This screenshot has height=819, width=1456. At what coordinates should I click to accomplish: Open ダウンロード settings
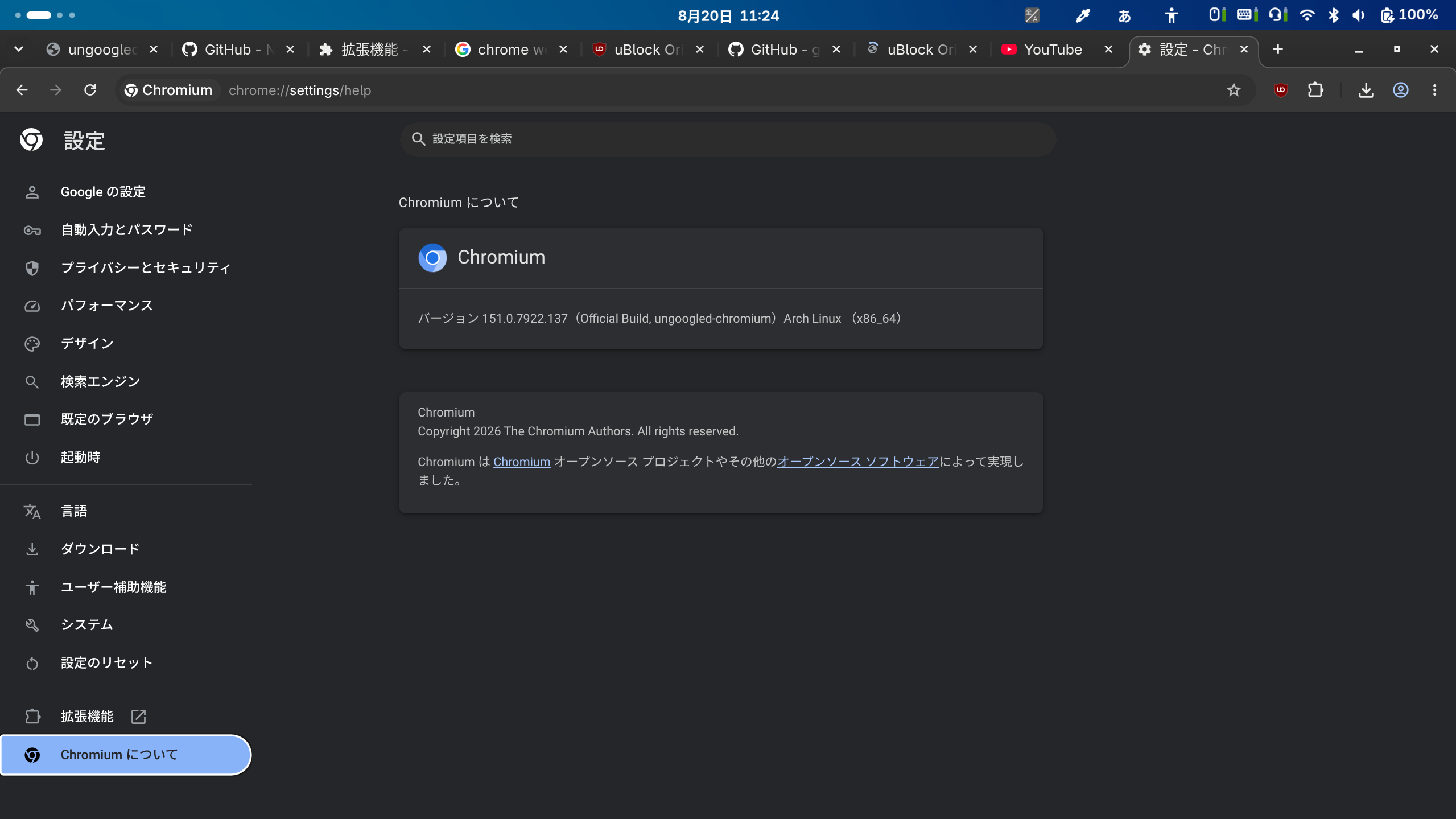tap(126, 549)
